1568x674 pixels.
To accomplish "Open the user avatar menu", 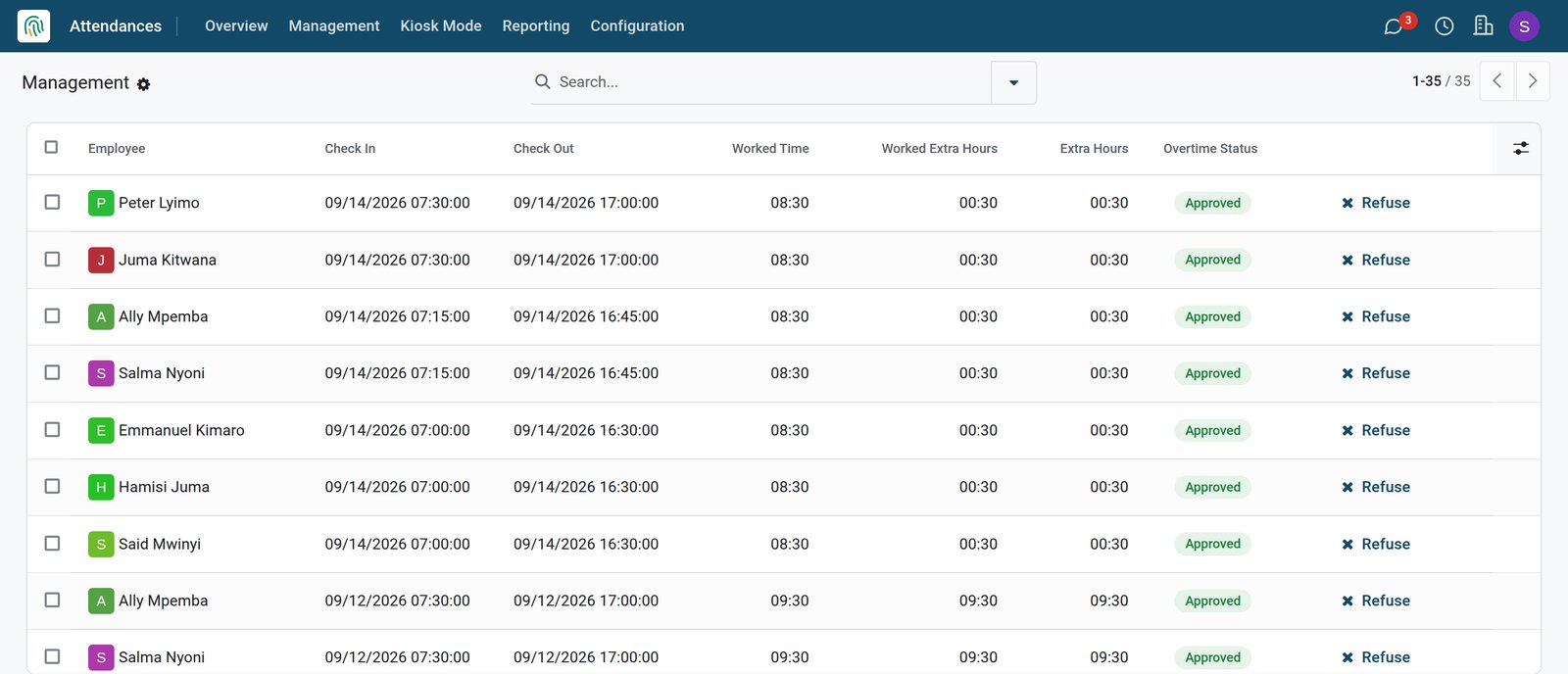I will click(1524, 26).
